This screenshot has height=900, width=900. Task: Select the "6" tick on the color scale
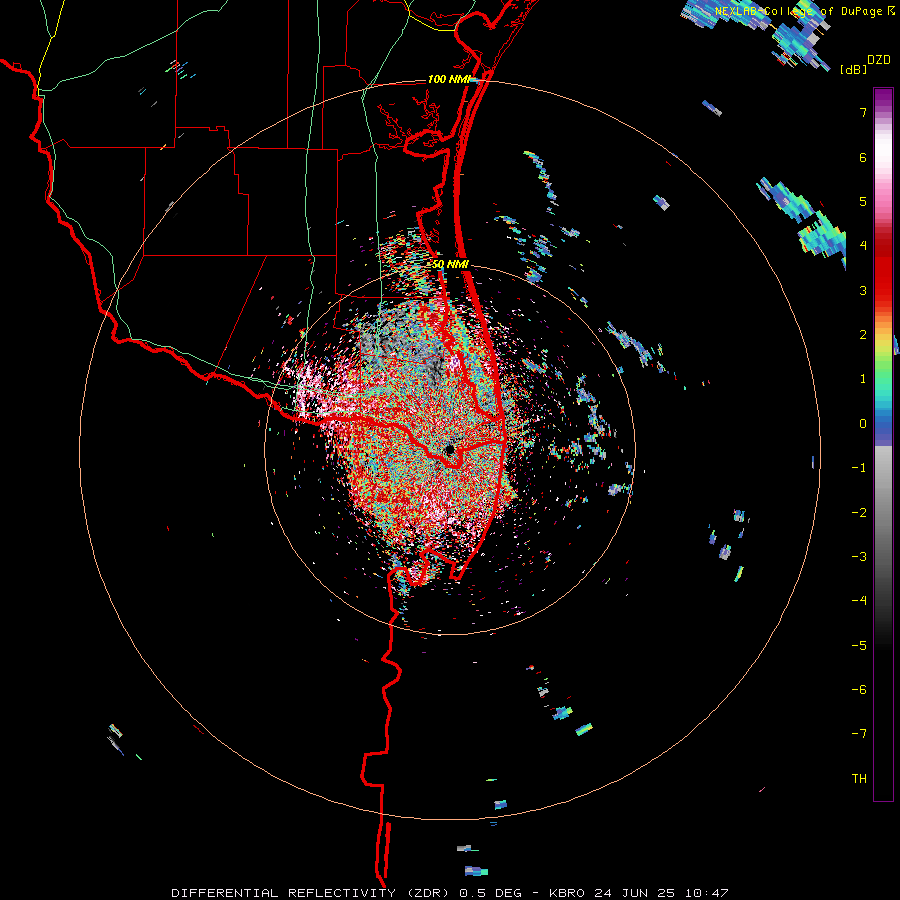pyautogui.click(x=863, y=157)
